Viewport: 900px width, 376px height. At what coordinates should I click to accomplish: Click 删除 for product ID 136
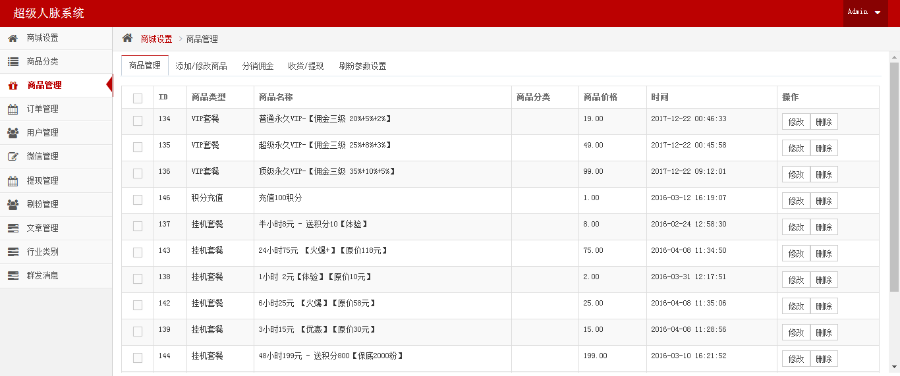click(824, 175)
